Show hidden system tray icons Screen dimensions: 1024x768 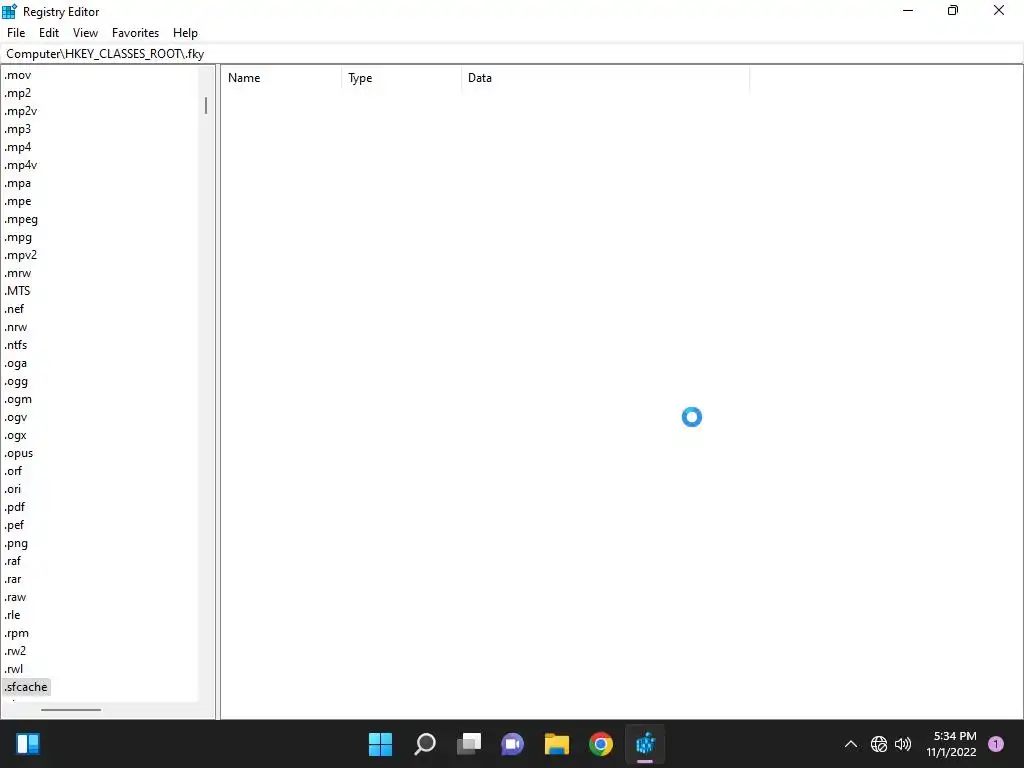(851, 744)
